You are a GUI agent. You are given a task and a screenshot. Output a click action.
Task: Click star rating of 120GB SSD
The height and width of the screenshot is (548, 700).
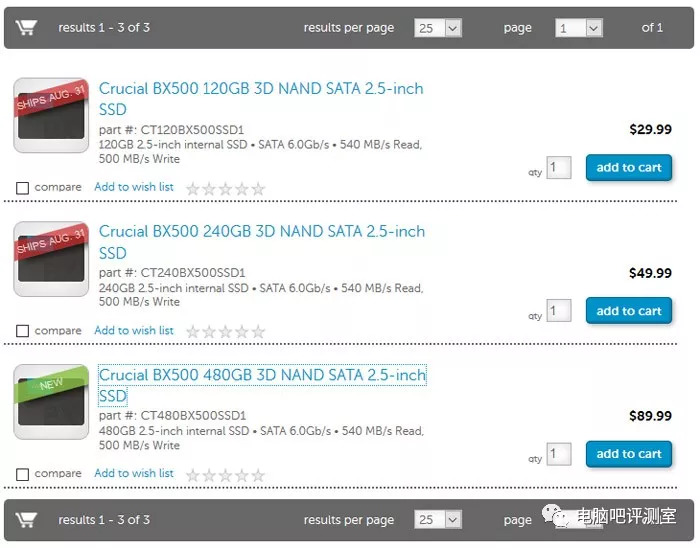click(225, 189)
